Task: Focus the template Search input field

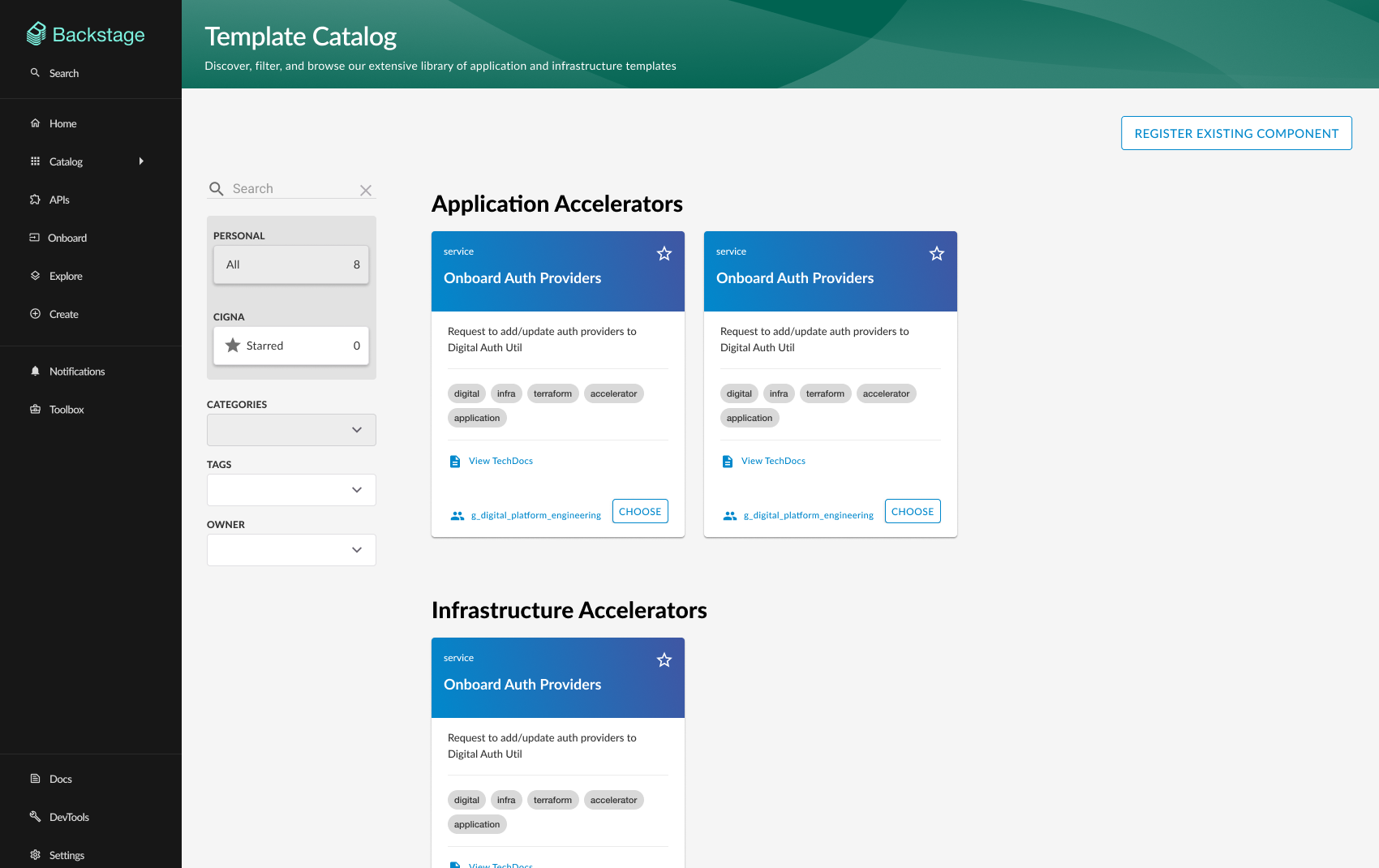Action: [x=292, y=189]
